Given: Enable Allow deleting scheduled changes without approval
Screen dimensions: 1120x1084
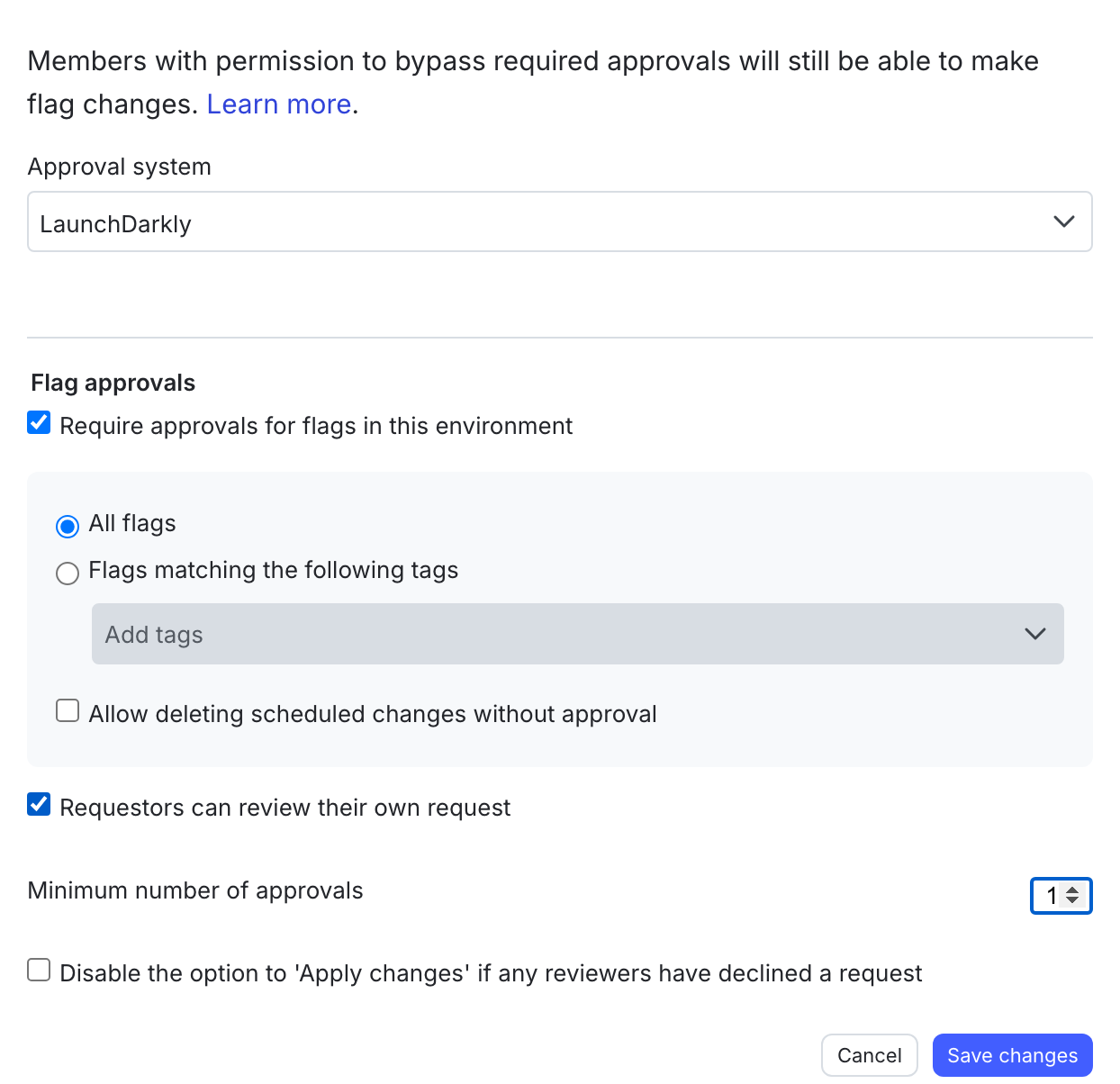Looking at the screenshot, I should pyautogui.click(x=68, y=710).
